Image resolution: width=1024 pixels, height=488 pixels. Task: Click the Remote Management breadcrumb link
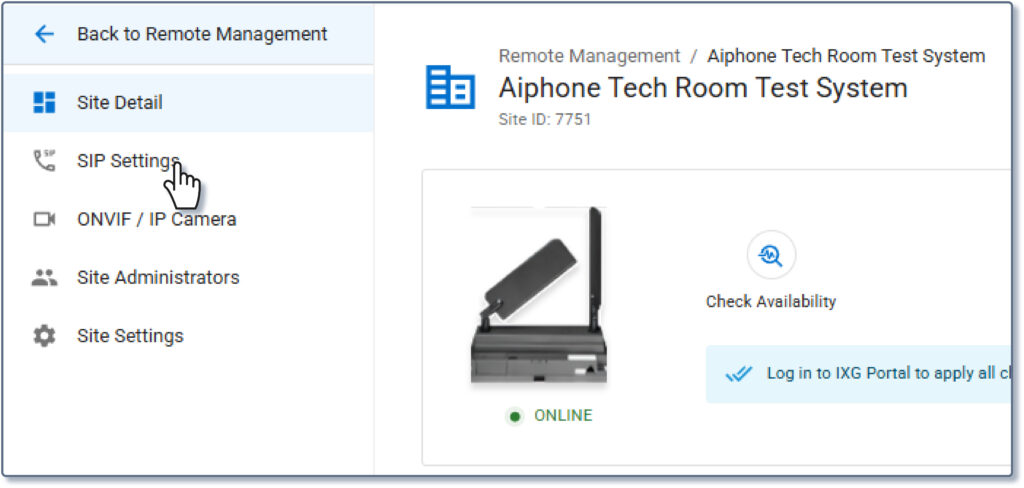(589, 56)
